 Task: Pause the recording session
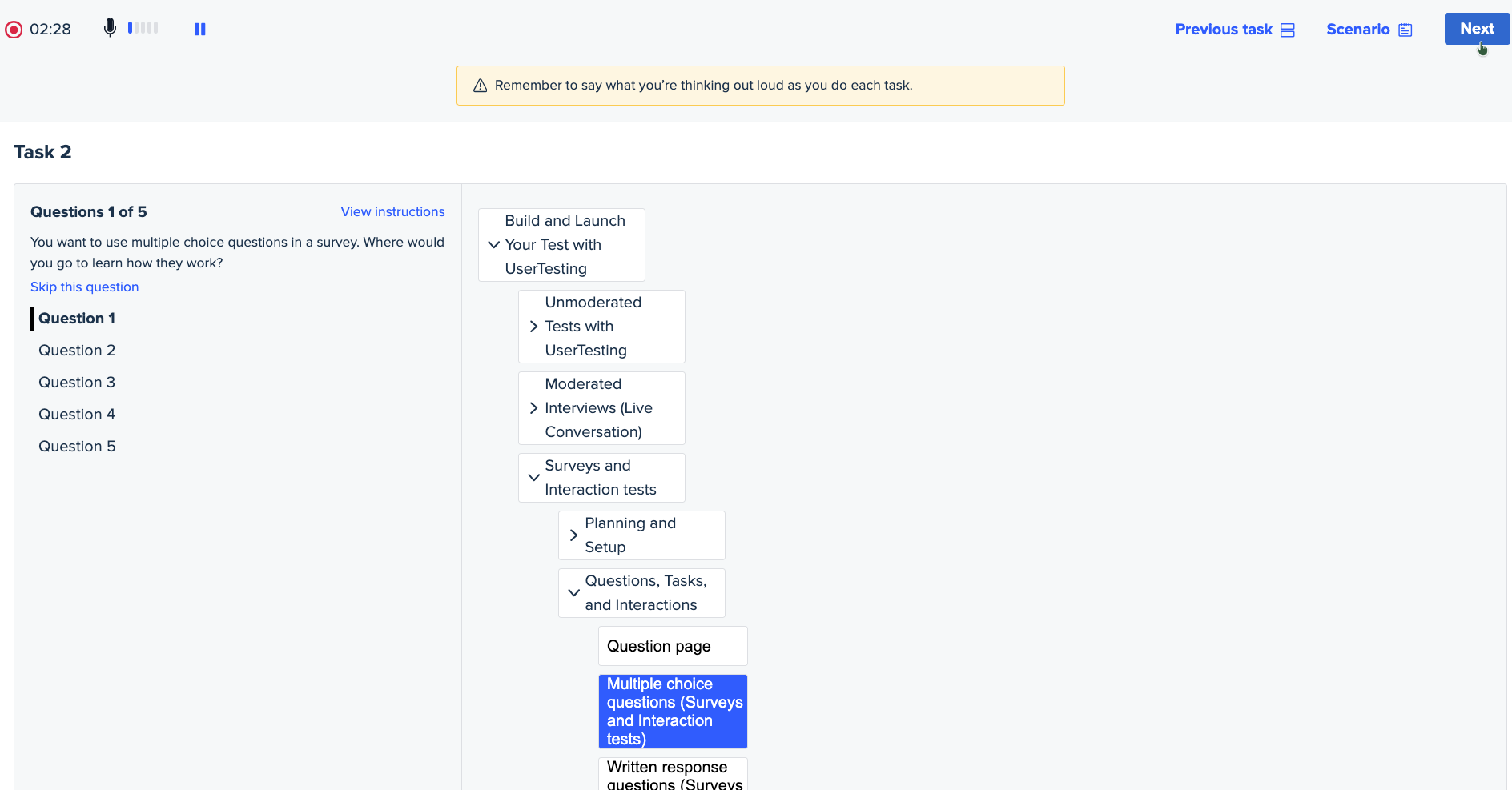pyautogui.click(x=199, y=30)
